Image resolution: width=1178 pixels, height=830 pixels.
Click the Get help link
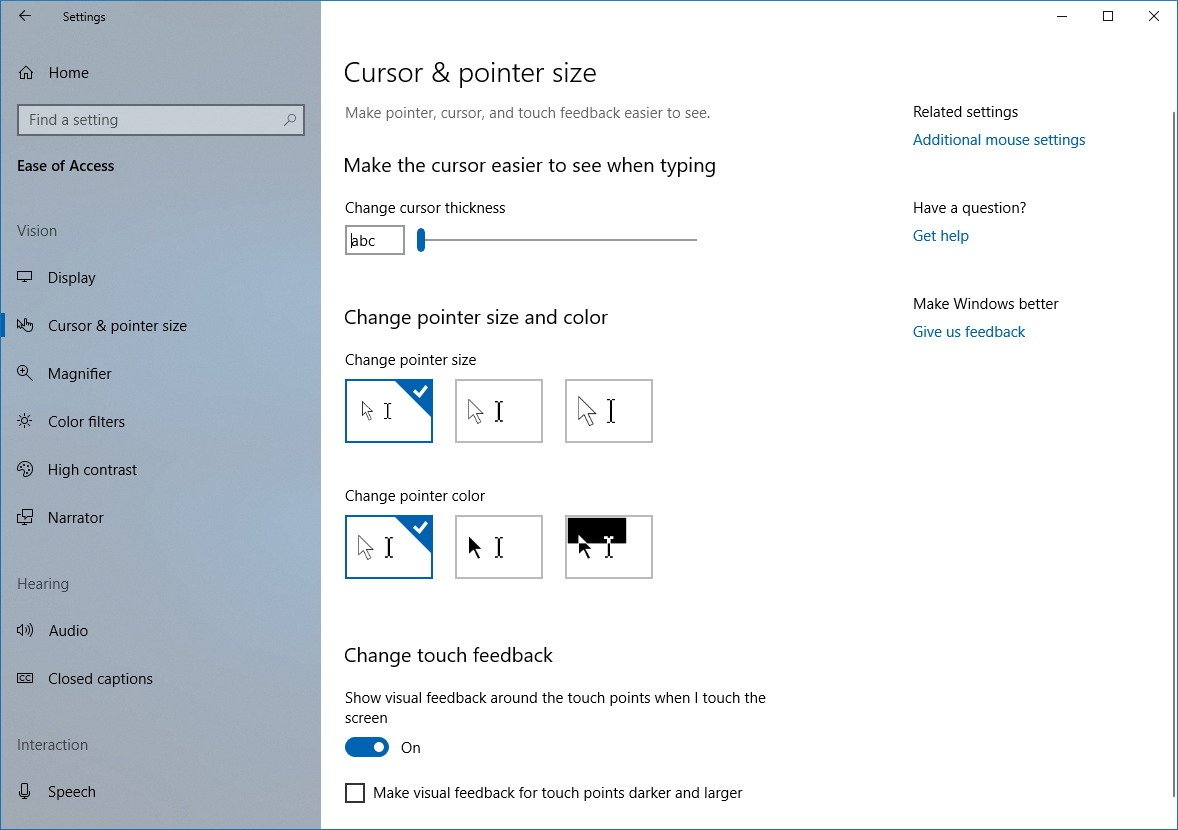[940, 236]
